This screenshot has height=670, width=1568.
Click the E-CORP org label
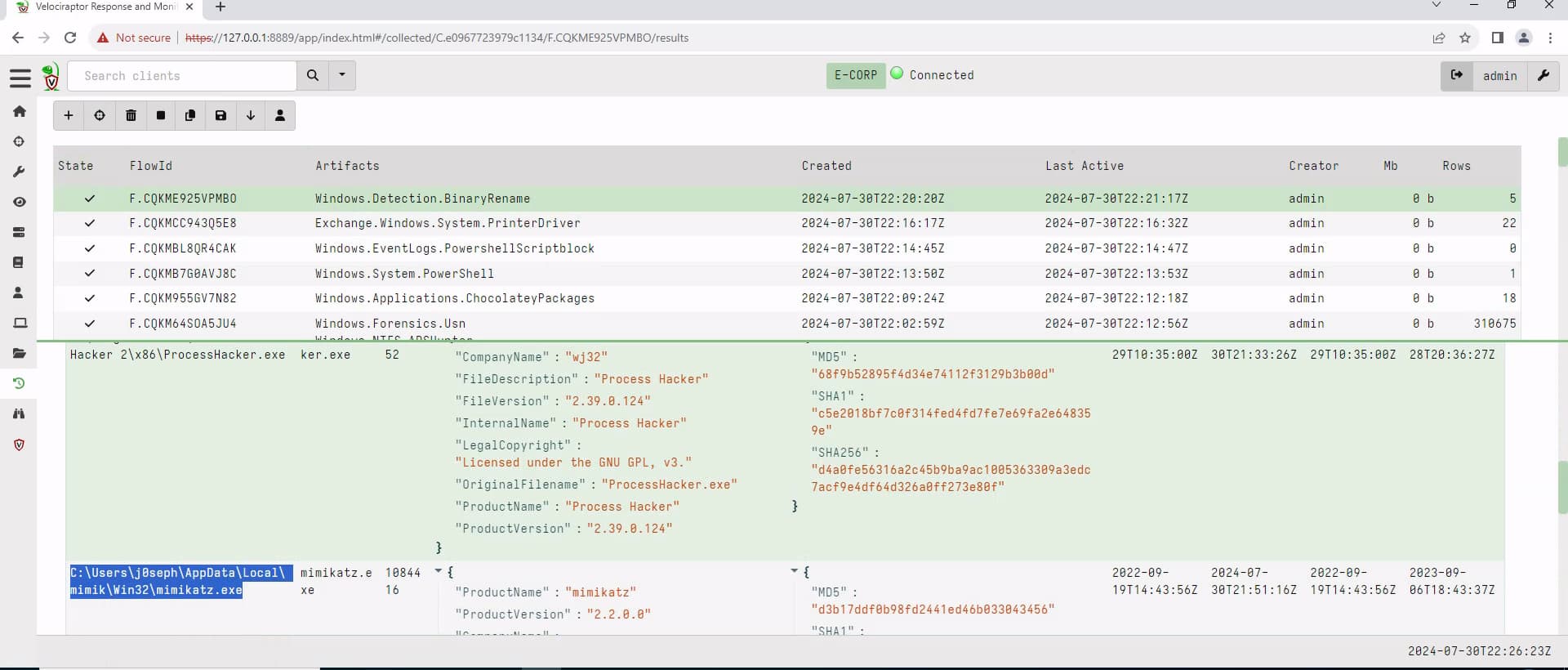coord(855,75)
